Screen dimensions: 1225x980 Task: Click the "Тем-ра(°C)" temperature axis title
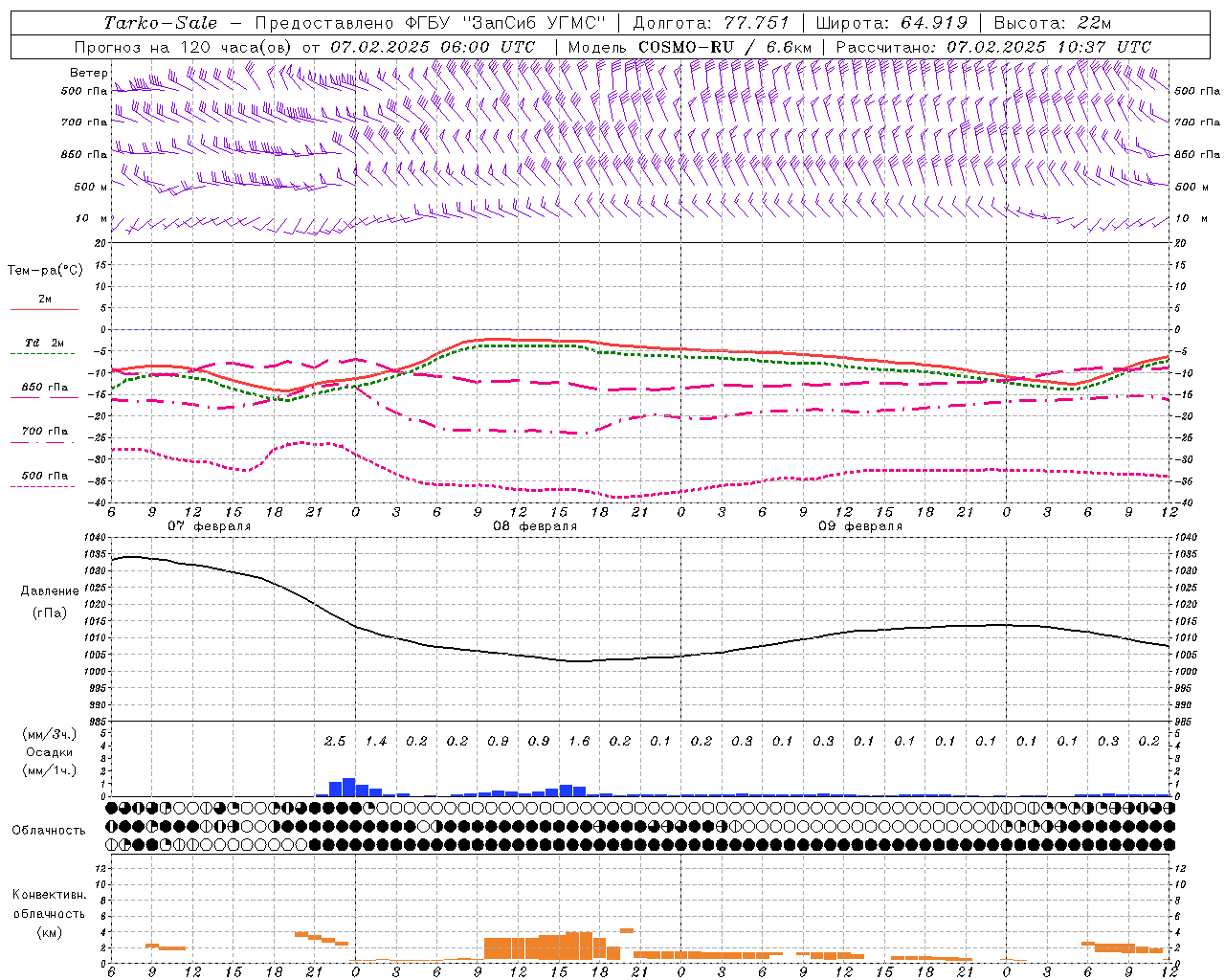coord(45,271)
